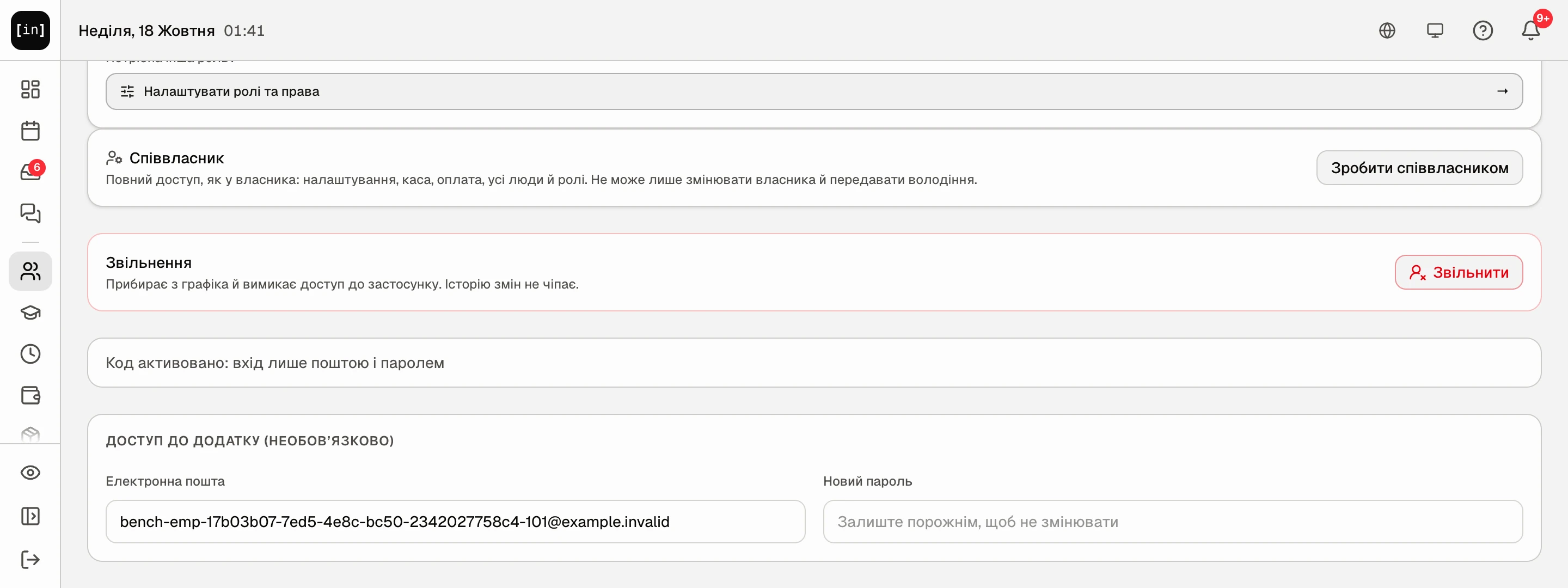Open the dashboard grid icon in sidebar

point(30,89)
